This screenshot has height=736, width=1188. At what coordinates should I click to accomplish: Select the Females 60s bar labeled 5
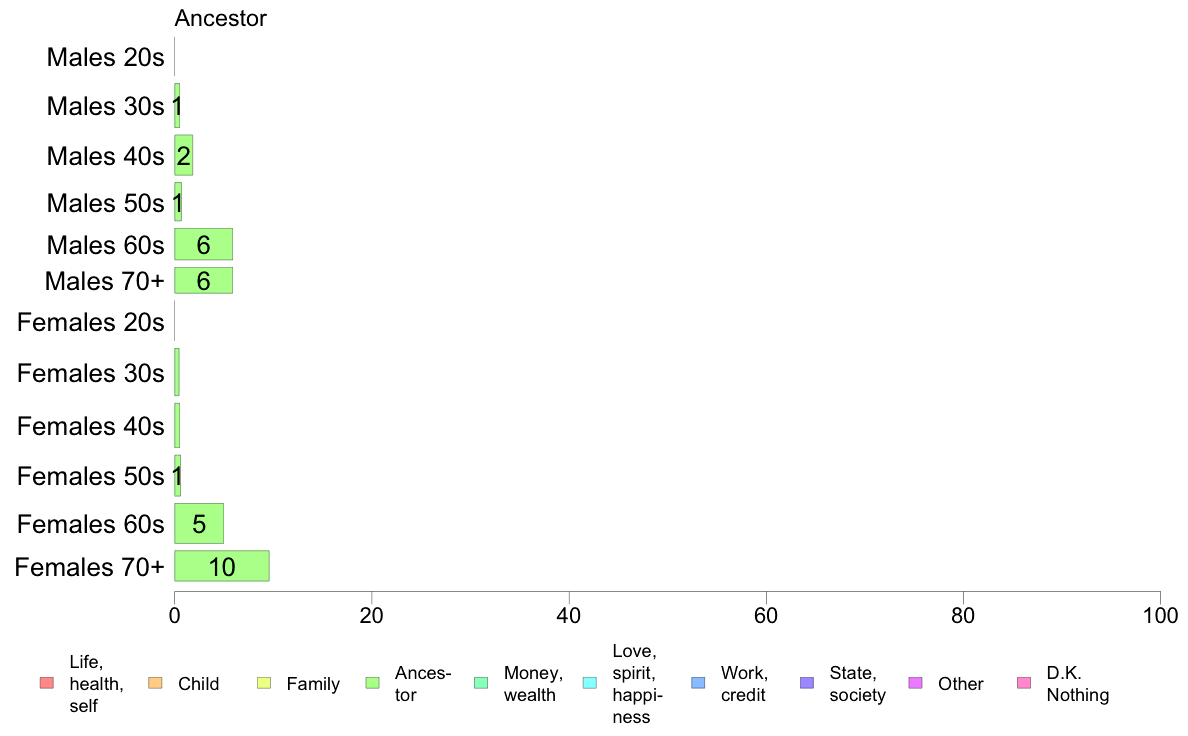click(199, 523)
